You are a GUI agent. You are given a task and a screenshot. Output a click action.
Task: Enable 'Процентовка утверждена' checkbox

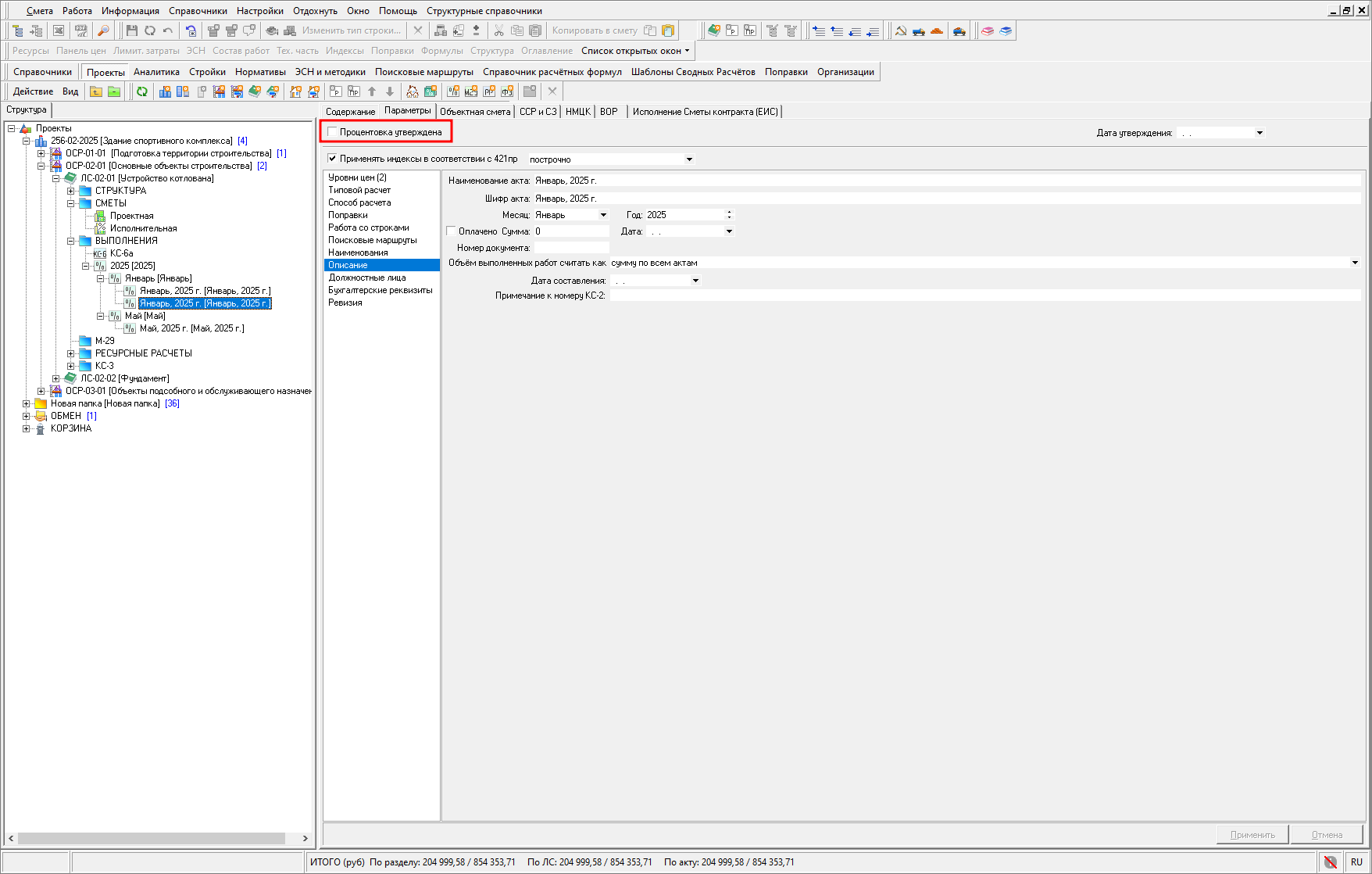333,132
